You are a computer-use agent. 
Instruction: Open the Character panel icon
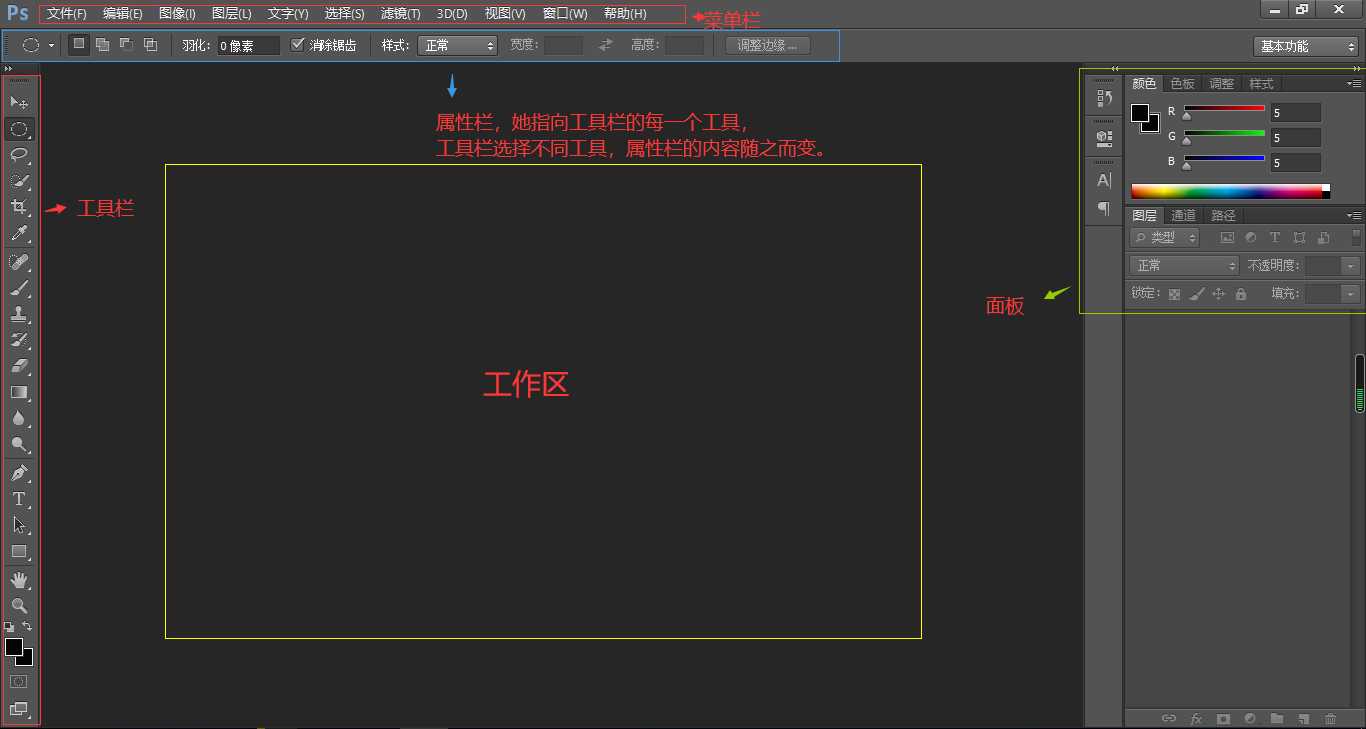1104,181
